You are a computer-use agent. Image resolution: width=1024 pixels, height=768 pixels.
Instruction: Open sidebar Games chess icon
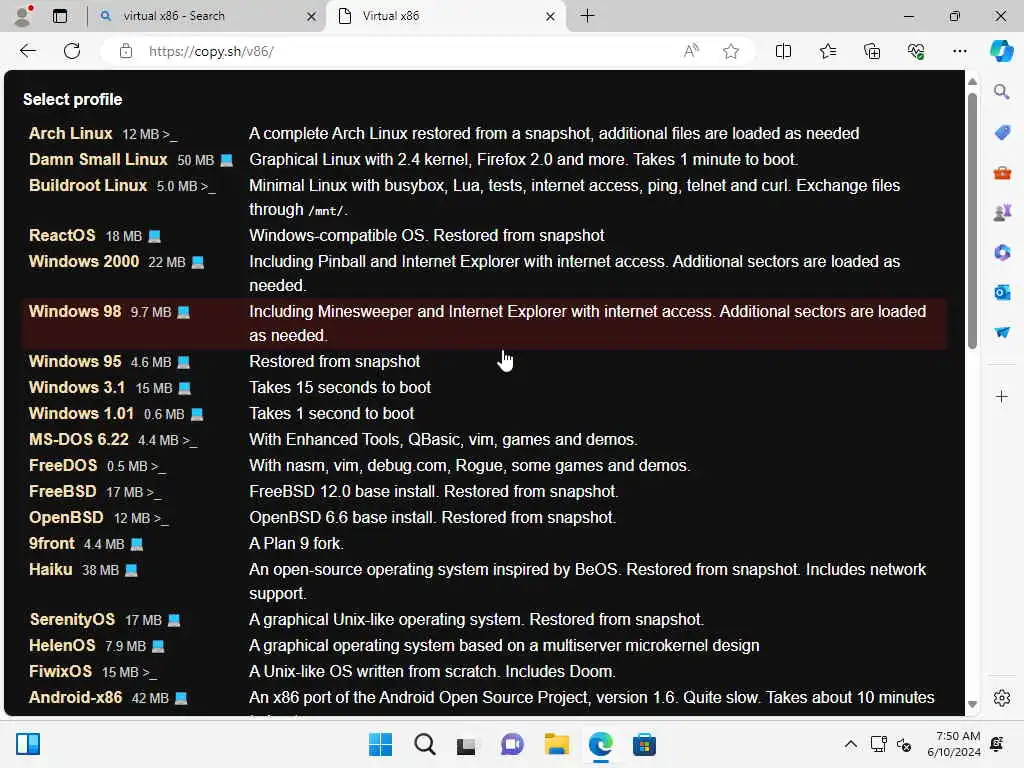click(1002, 212)
